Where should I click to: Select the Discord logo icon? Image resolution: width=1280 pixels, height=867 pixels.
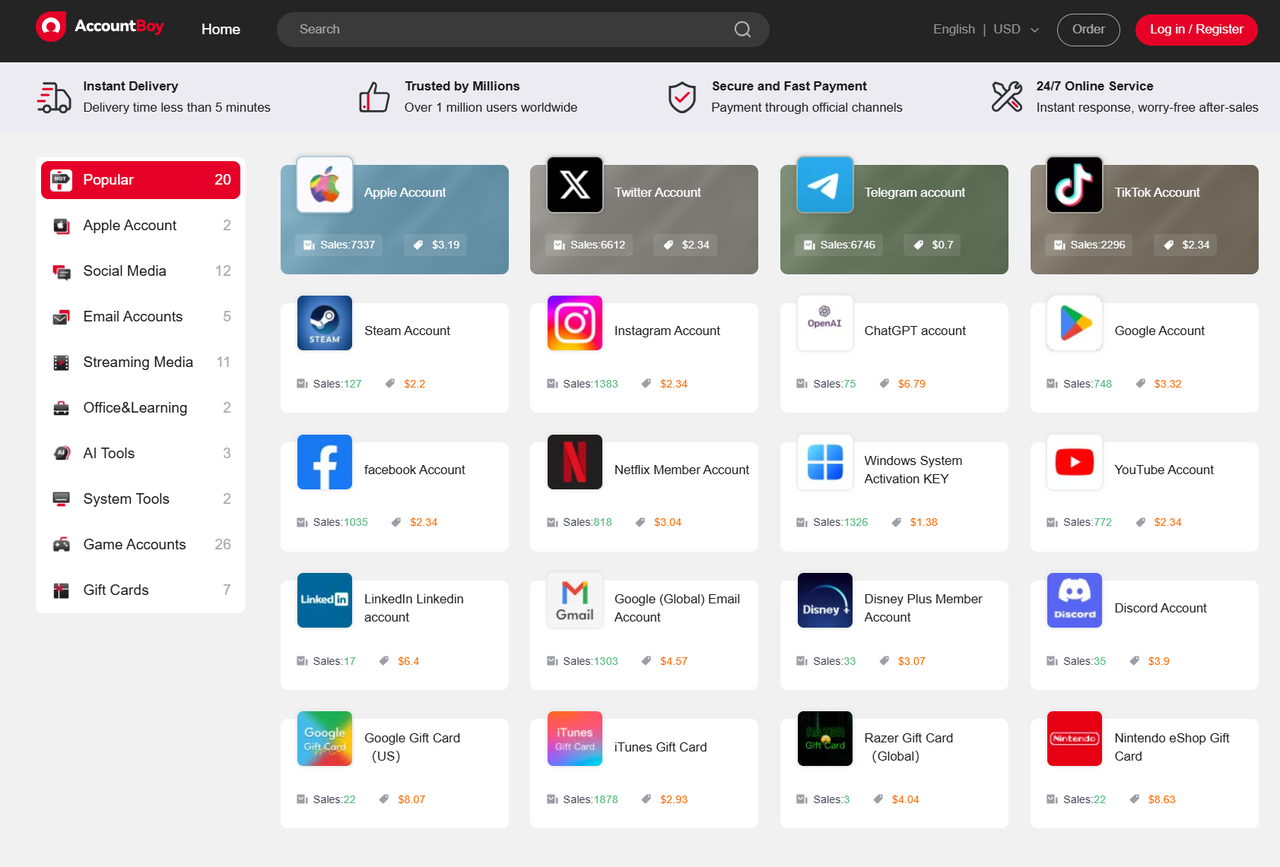coord(1075,600)
